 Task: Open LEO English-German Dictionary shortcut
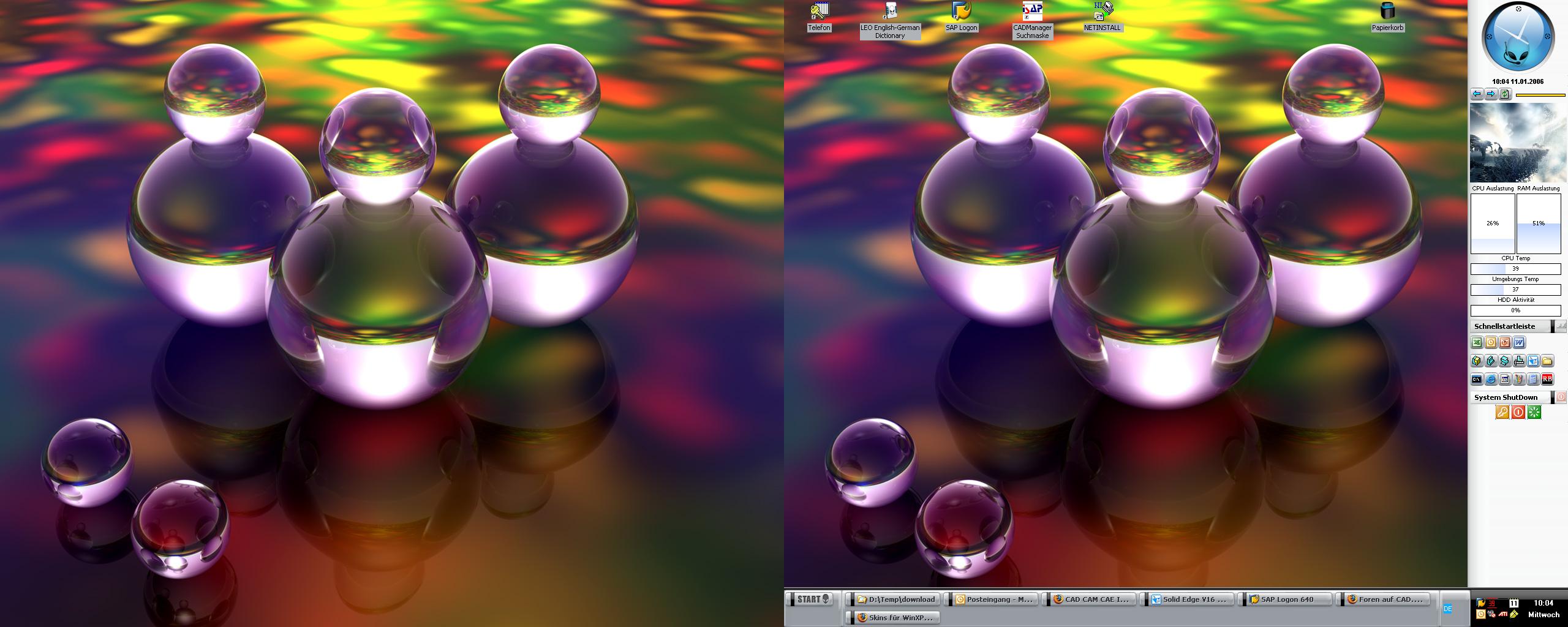coord(890,21)
